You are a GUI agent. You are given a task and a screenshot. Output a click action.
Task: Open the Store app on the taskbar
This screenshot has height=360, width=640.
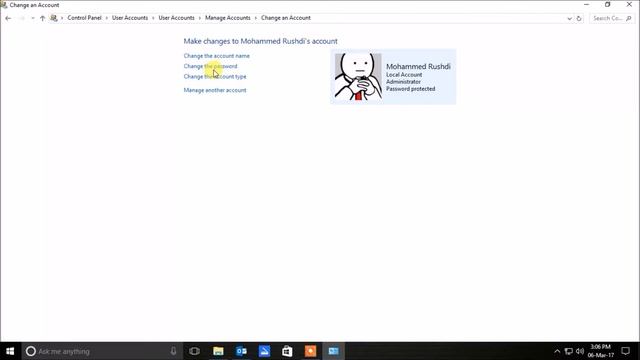287,351
